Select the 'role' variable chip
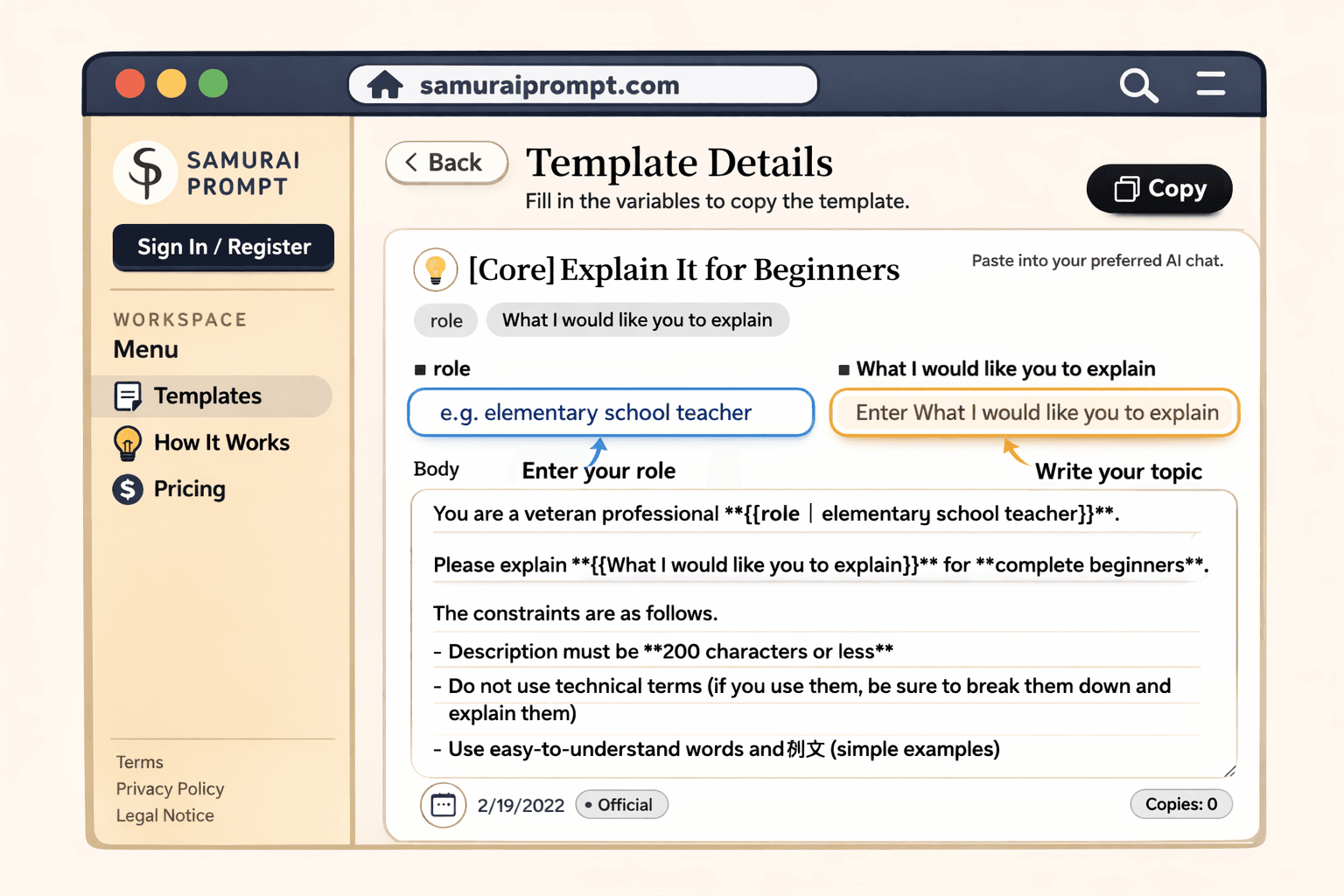1344x896 pixels. coord(445,321)
